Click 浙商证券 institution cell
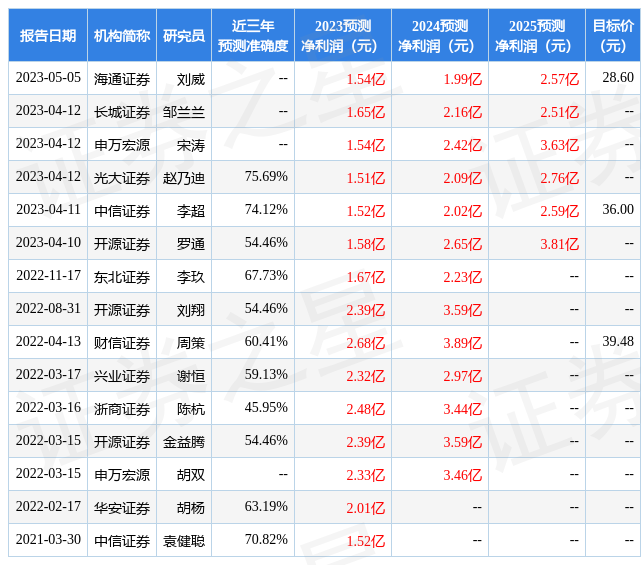Screen dimensions: 641x565 point(122,409)
